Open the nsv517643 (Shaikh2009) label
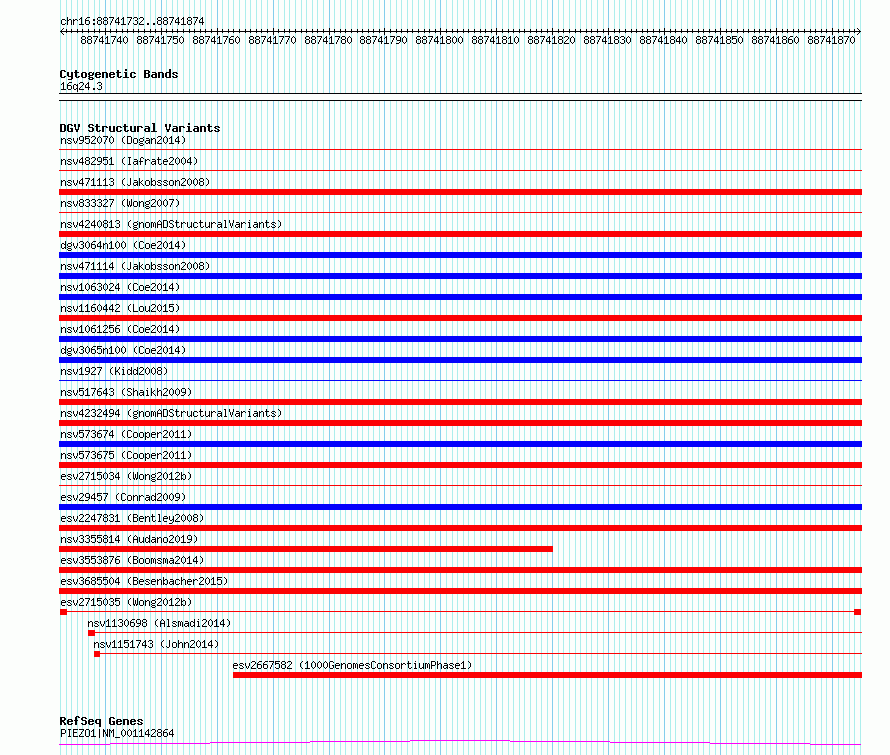This screenshot has height=755, width=890. [x=126, y=392]
